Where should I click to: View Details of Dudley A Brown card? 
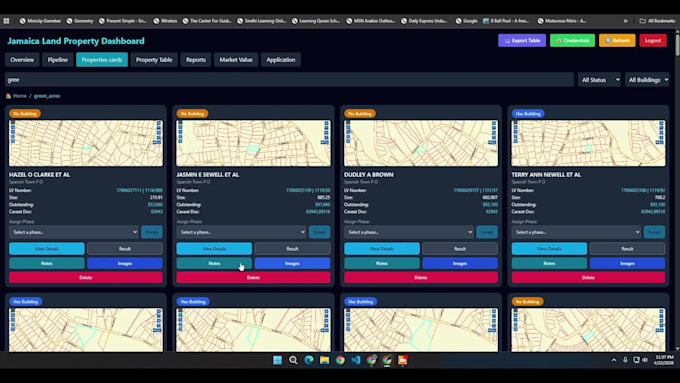pyautogui.click(x=382, y=249)
